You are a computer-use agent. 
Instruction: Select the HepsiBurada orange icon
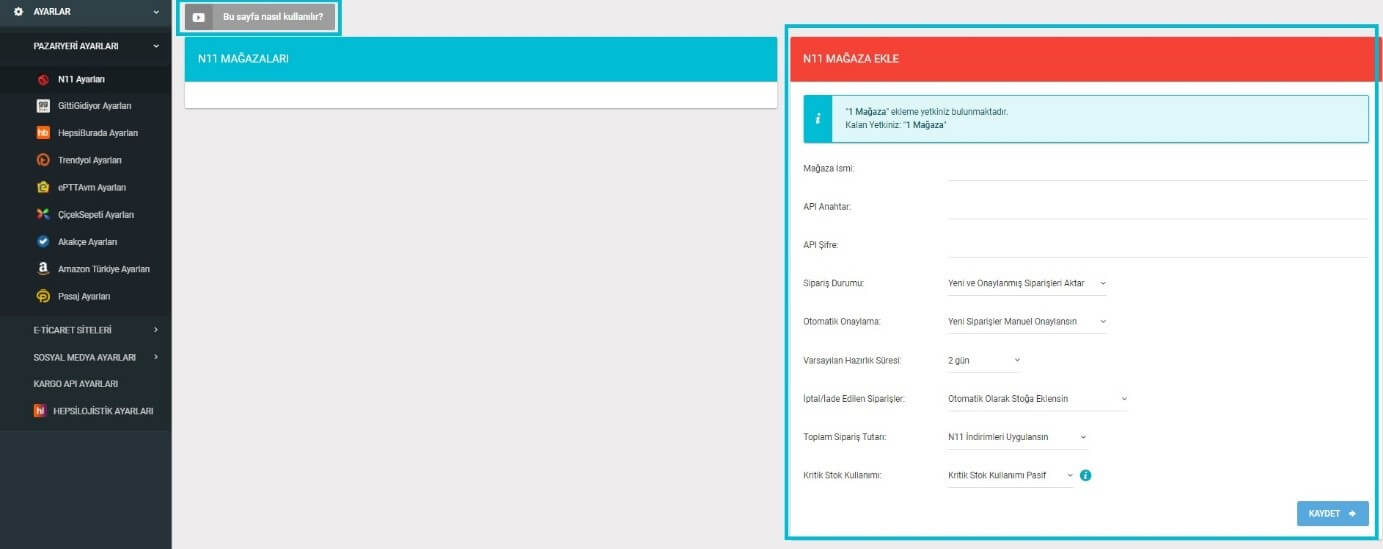coord(43,133)
